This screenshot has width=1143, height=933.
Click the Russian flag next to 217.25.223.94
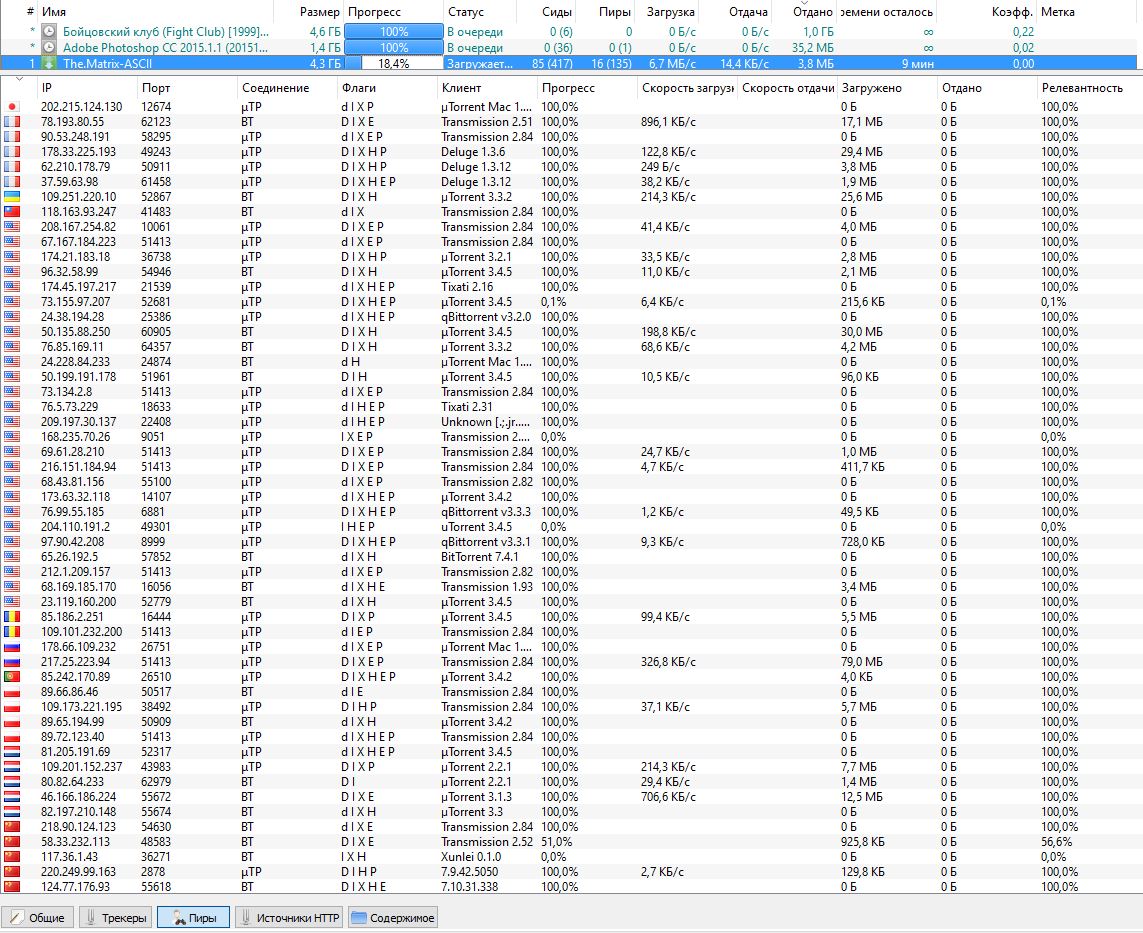click(12, 662)
